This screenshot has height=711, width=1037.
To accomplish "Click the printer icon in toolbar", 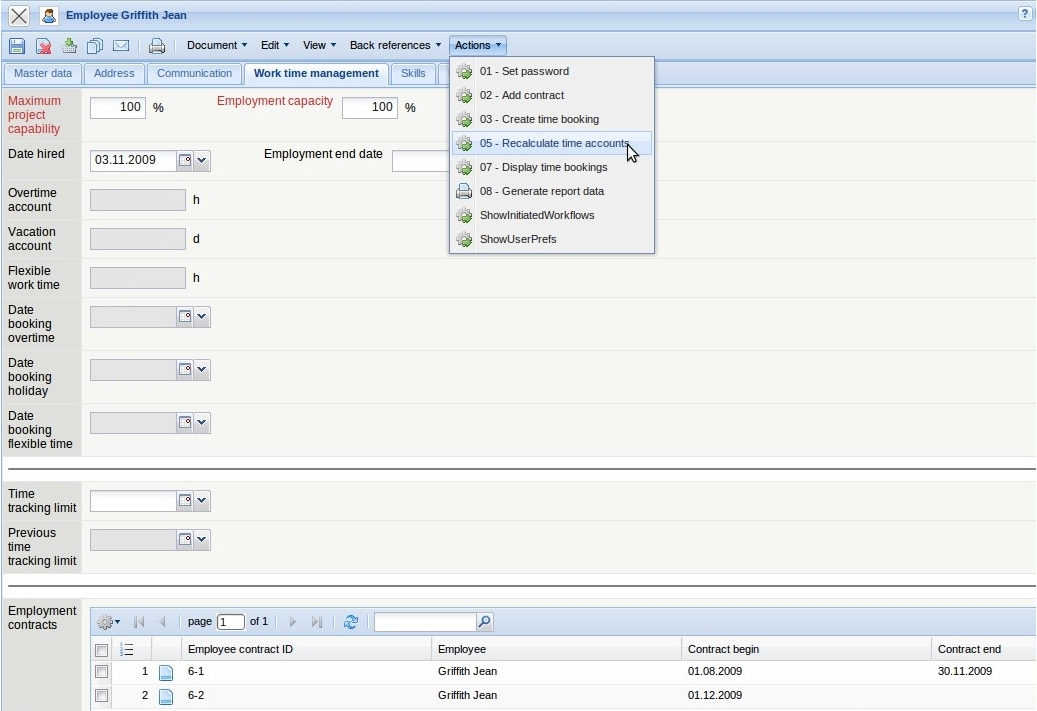I will pos(157,46).
